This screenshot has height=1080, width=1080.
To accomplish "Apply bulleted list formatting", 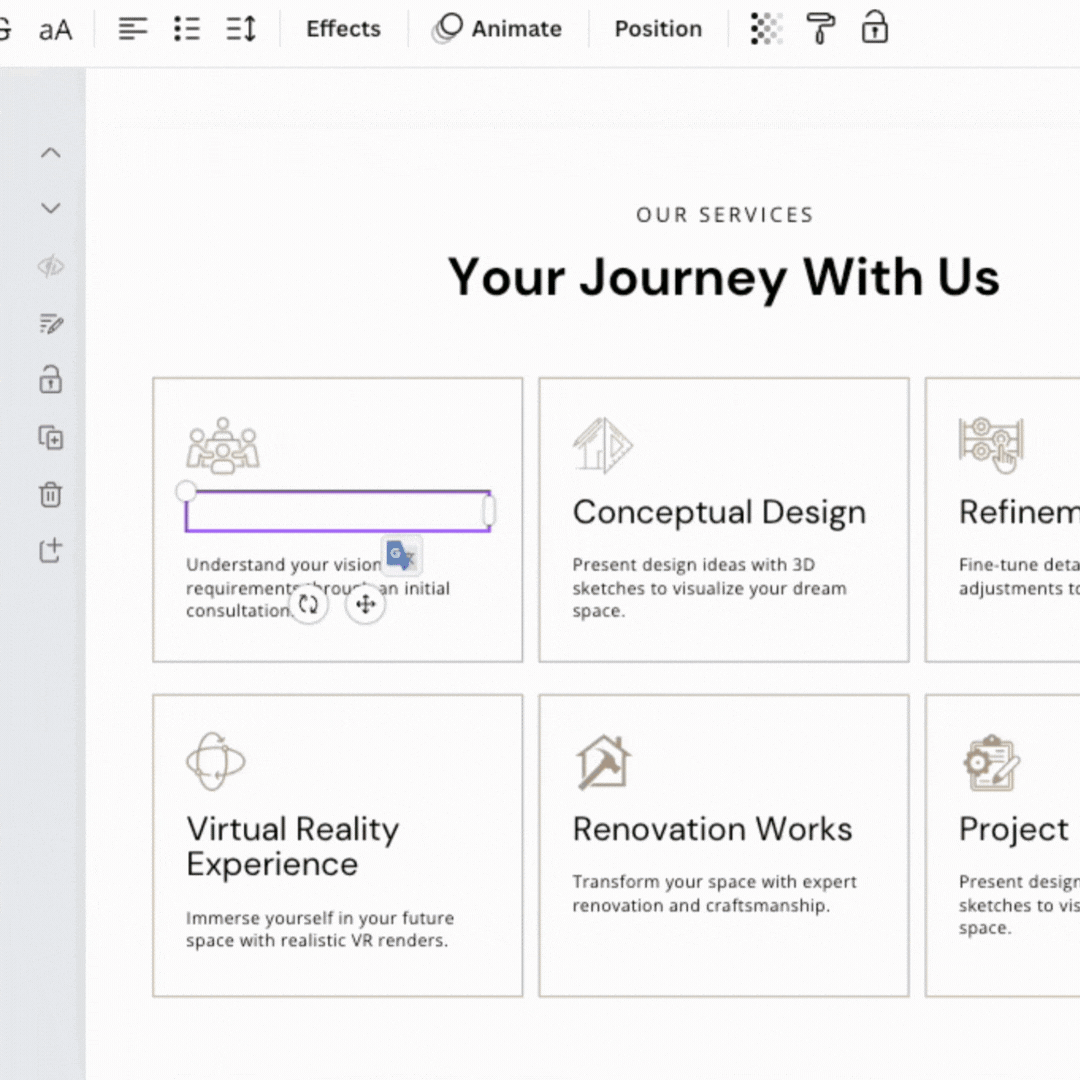I will [187, 29].
